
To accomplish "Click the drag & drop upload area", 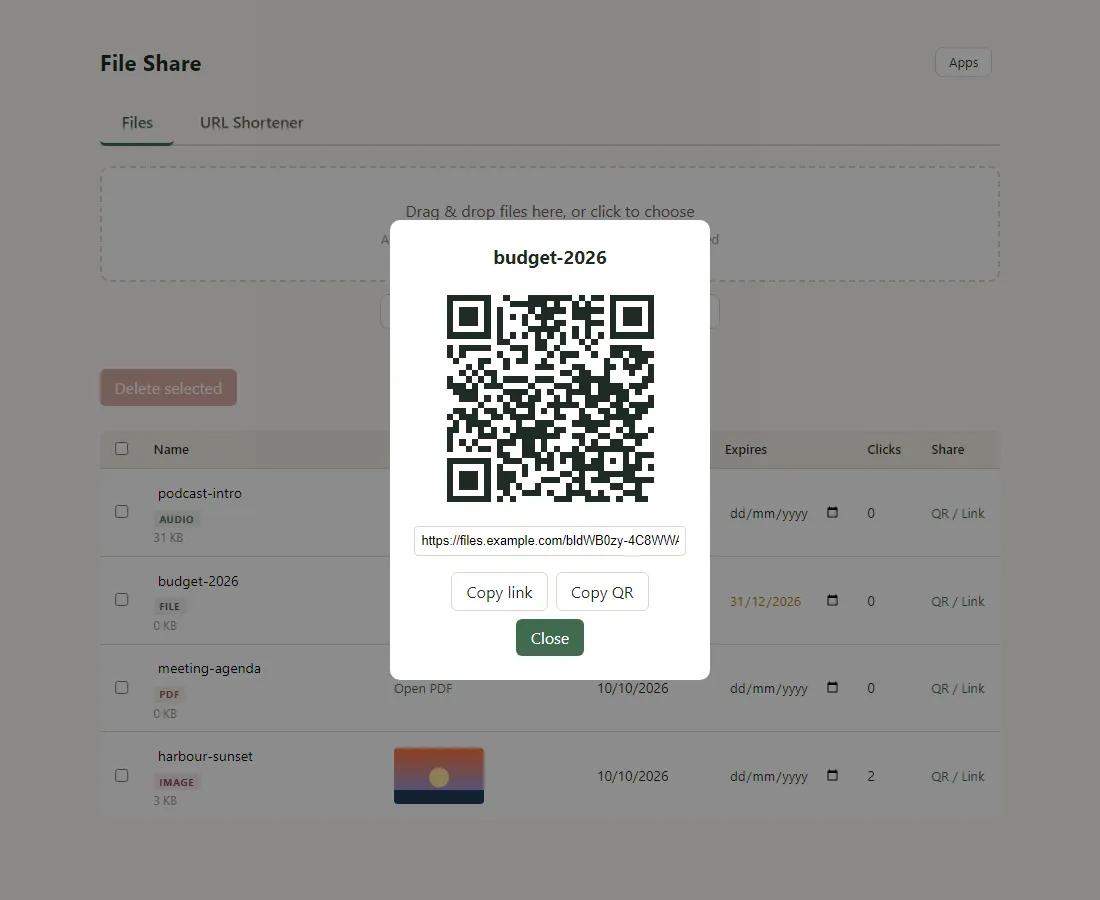I will point(549,224).
